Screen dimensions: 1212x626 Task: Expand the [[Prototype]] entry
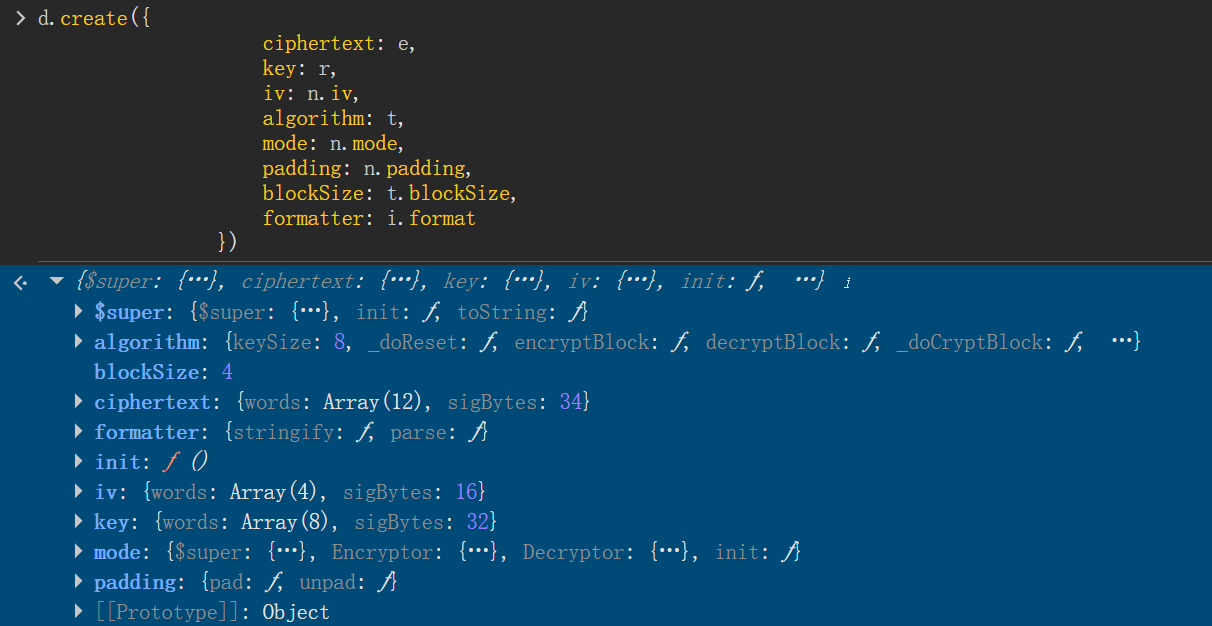click(79, 612)
